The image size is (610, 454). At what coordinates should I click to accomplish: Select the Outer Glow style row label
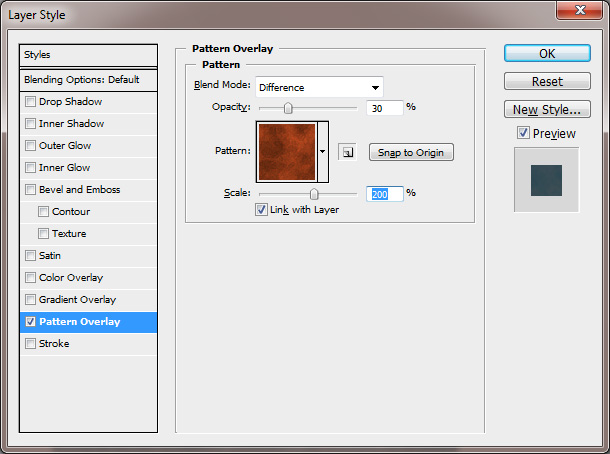[x=65, y=145]
